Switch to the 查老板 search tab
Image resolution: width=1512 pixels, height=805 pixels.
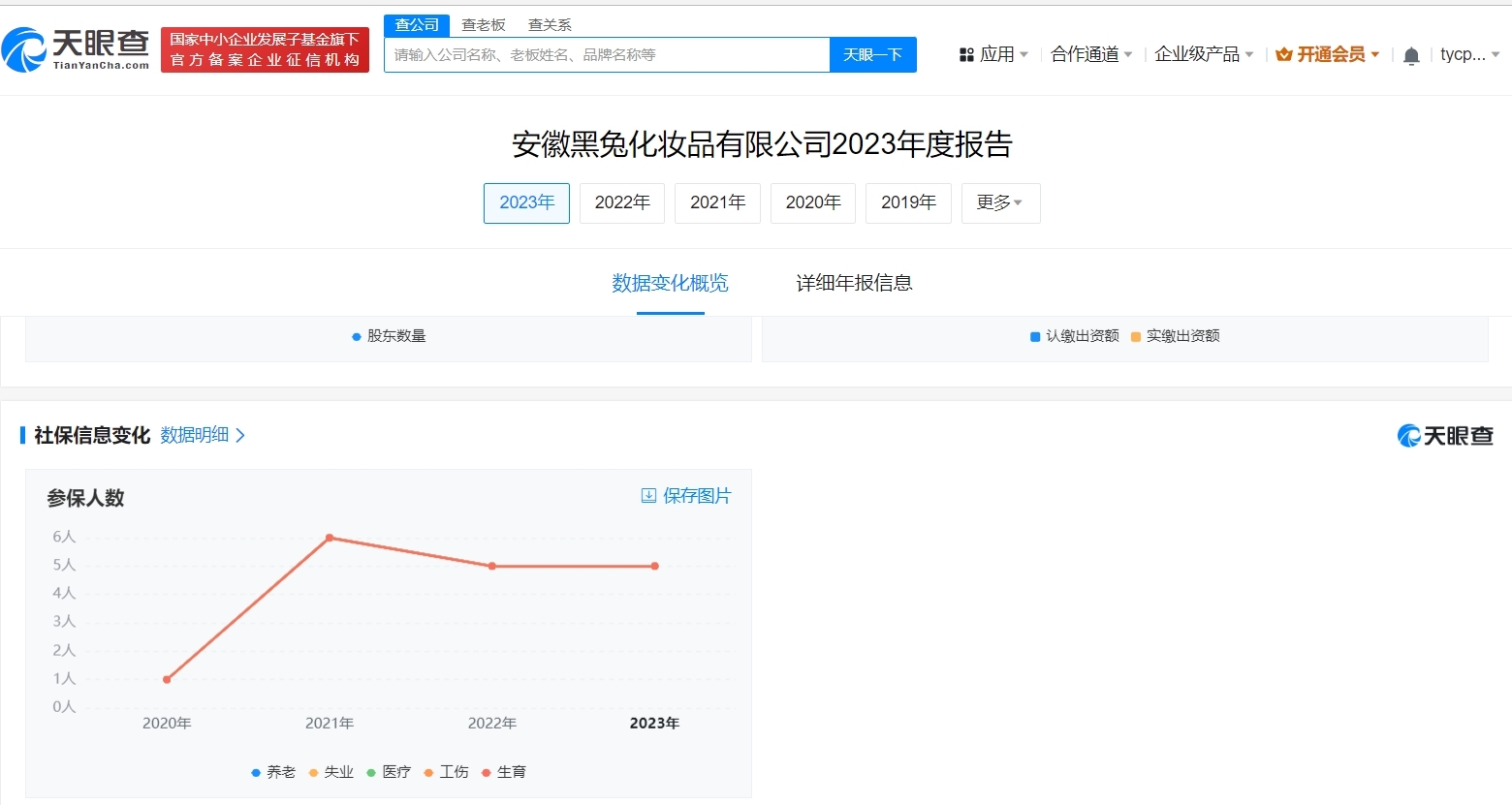click(484, 25)
